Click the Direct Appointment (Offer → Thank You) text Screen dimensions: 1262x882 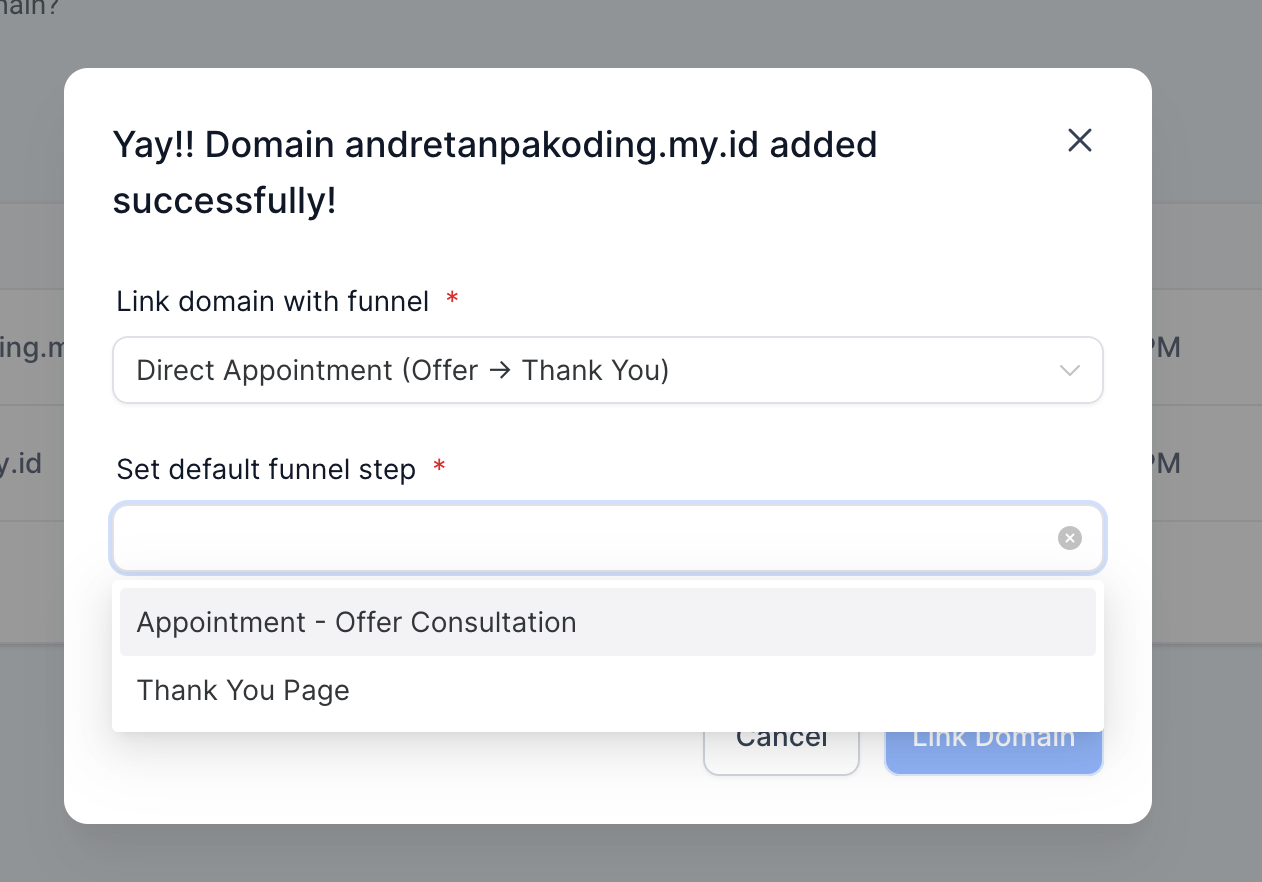[x=393, y=370]
